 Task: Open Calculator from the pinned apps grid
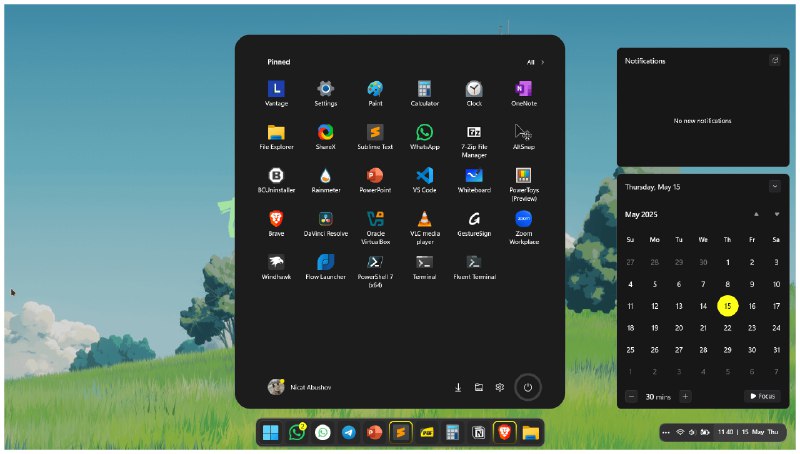[x=424, y=93]
